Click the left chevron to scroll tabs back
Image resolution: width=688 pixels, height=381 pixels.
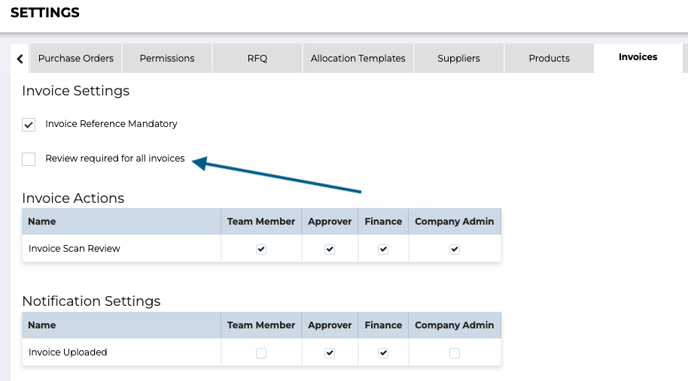[20, 58]
